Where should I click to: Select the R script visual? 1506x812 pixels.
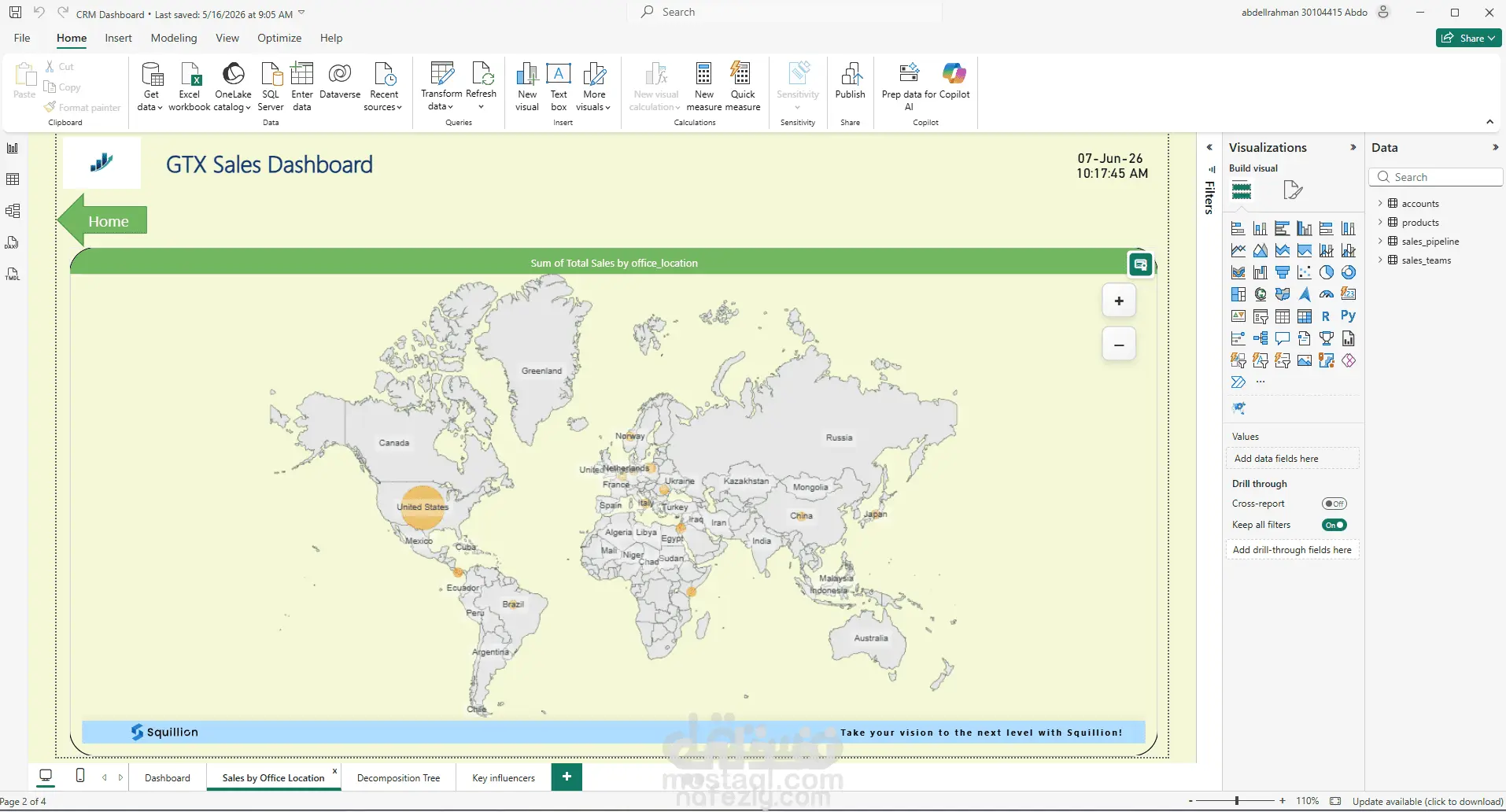click(1327, 316)
